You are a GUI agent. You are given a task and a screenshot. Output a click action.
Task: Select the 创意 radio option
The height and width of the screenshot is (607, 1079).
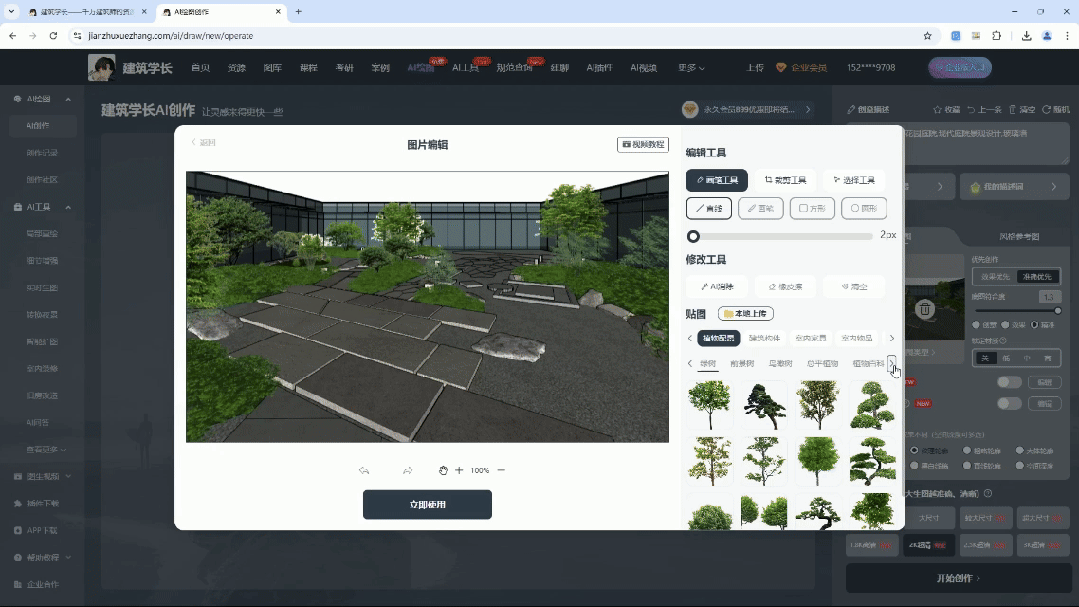tap(976, 325)
